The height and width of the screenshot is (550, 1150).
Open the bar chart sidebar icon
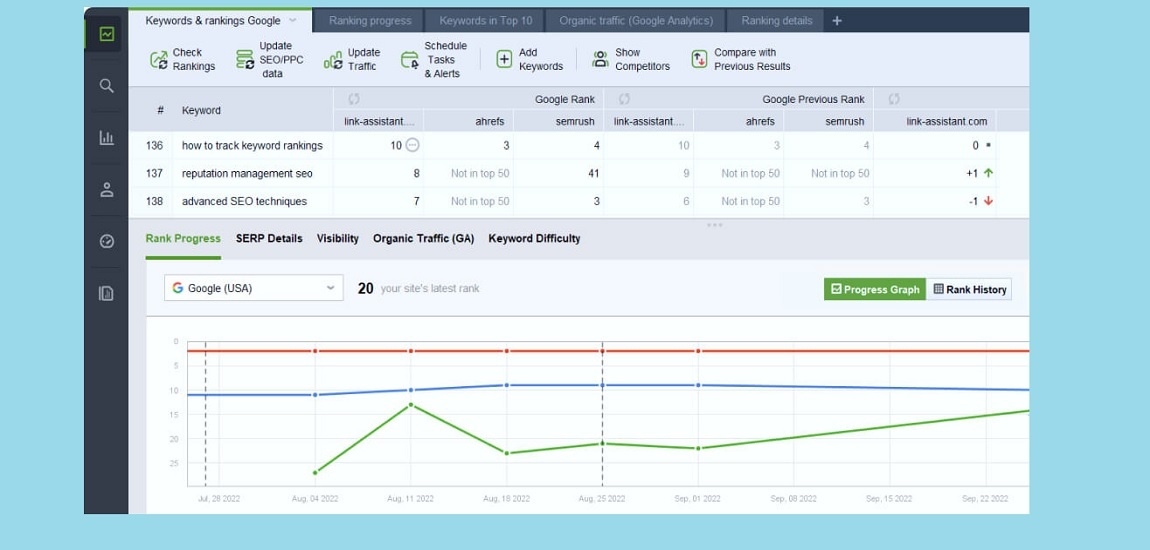click(x=107, y=138)
